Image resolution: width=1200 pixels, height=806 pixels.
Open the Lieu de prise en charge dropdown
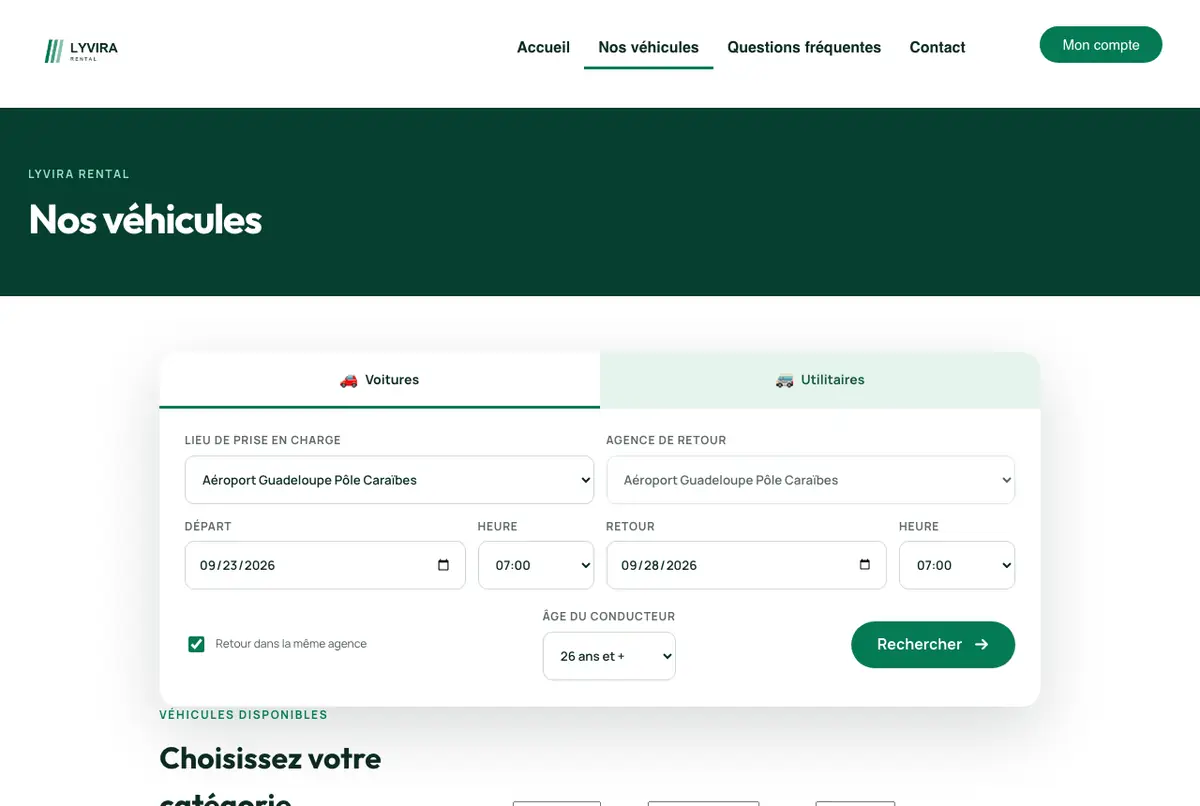tap(389, 480)
